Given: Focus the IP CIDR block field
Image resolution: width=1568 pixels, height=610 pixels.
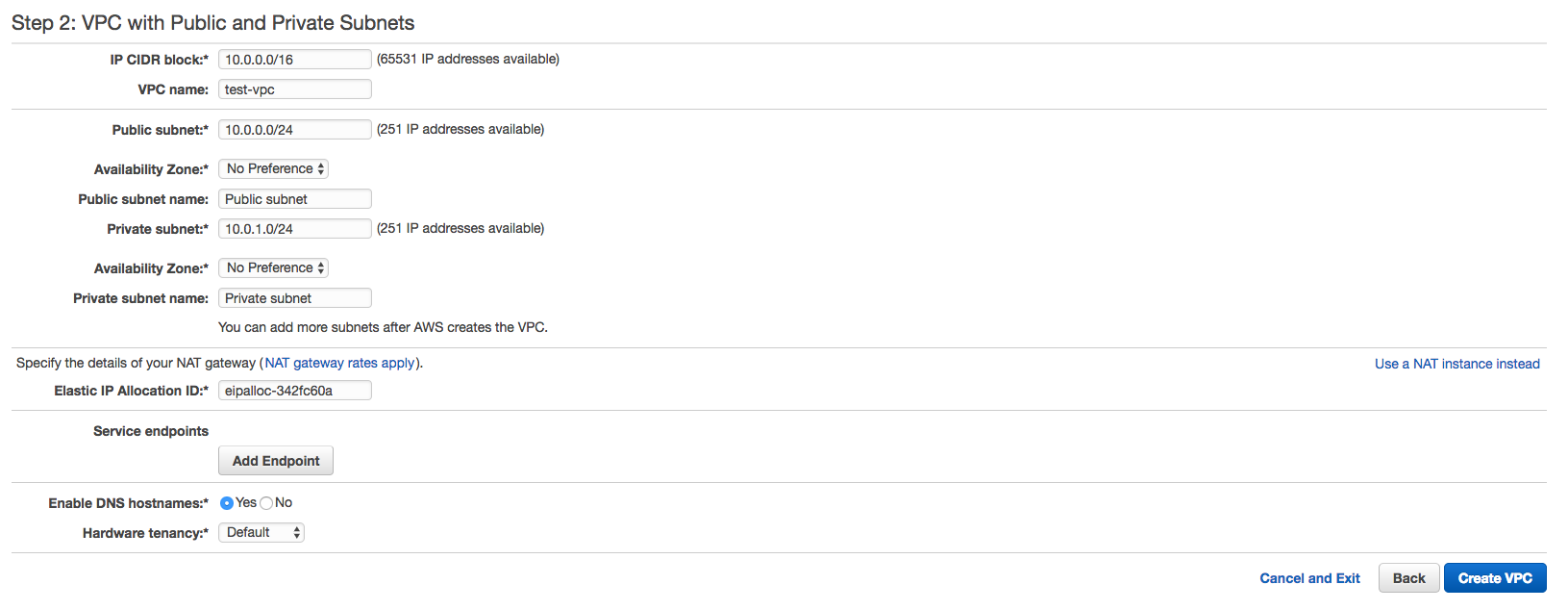Looking at the screenshot, I should coord(295,60).
